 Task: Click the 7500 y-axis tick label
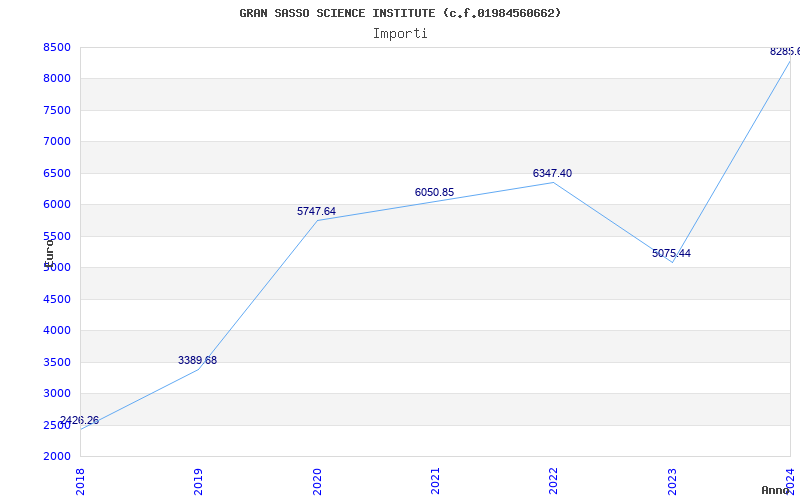click(x=57, y=110)
